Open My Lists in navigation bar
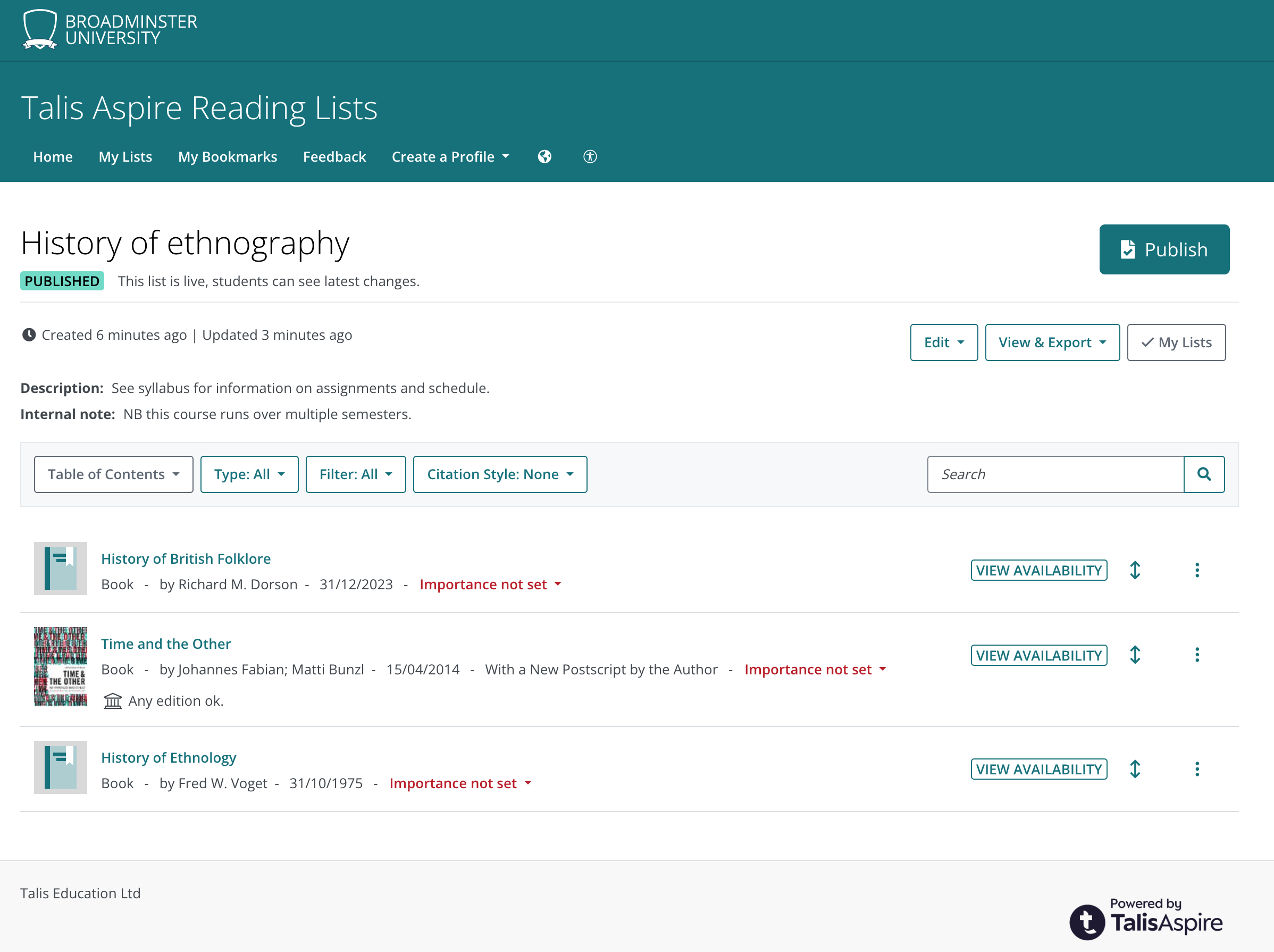Image resolution: width=1274 pixels, height=952 pixels. click(x=125, y=157)
